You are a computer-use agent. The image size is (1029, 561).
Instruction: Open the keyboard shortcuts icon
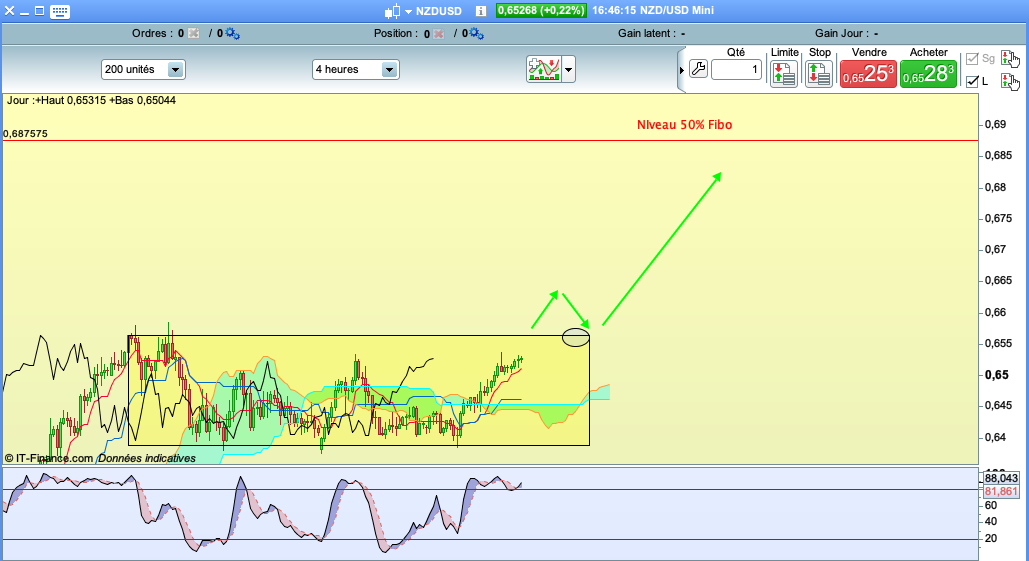(59, 12)
